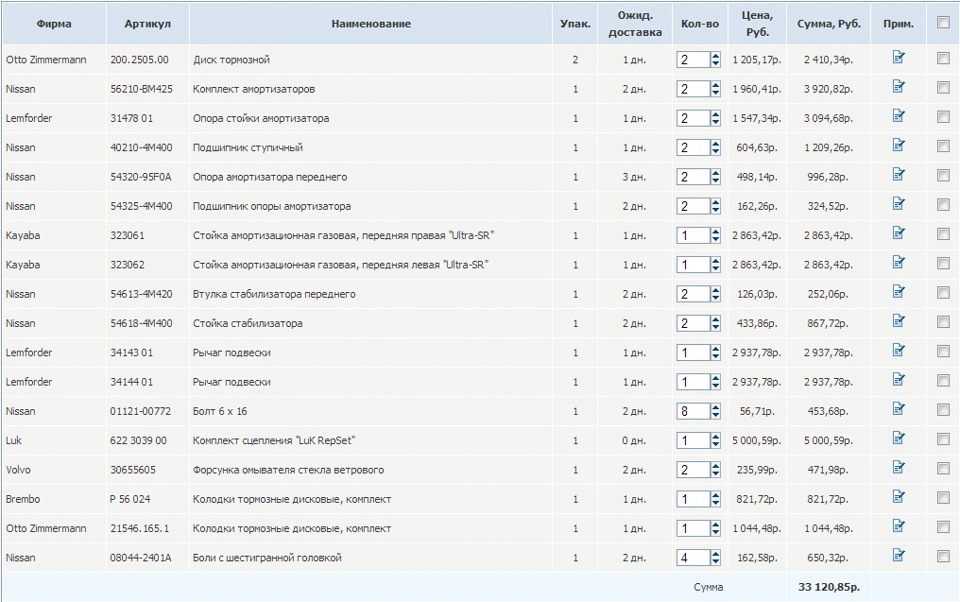Increase quantity of Болт 6 x 16
This screenshot has width=960, height=602.
pos(715,407)
